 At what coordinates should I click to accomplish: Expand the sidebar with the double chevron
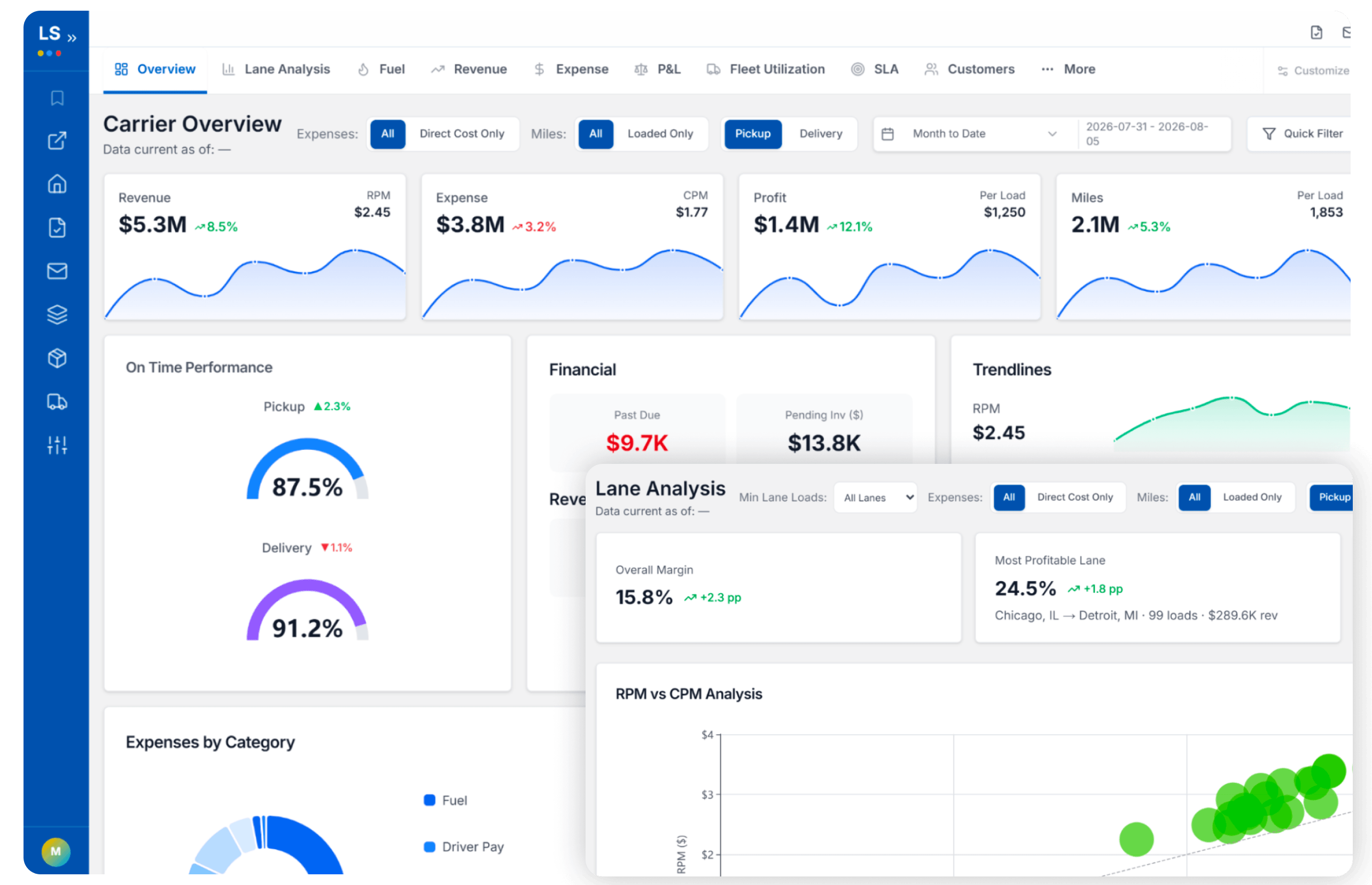[72, 38]
